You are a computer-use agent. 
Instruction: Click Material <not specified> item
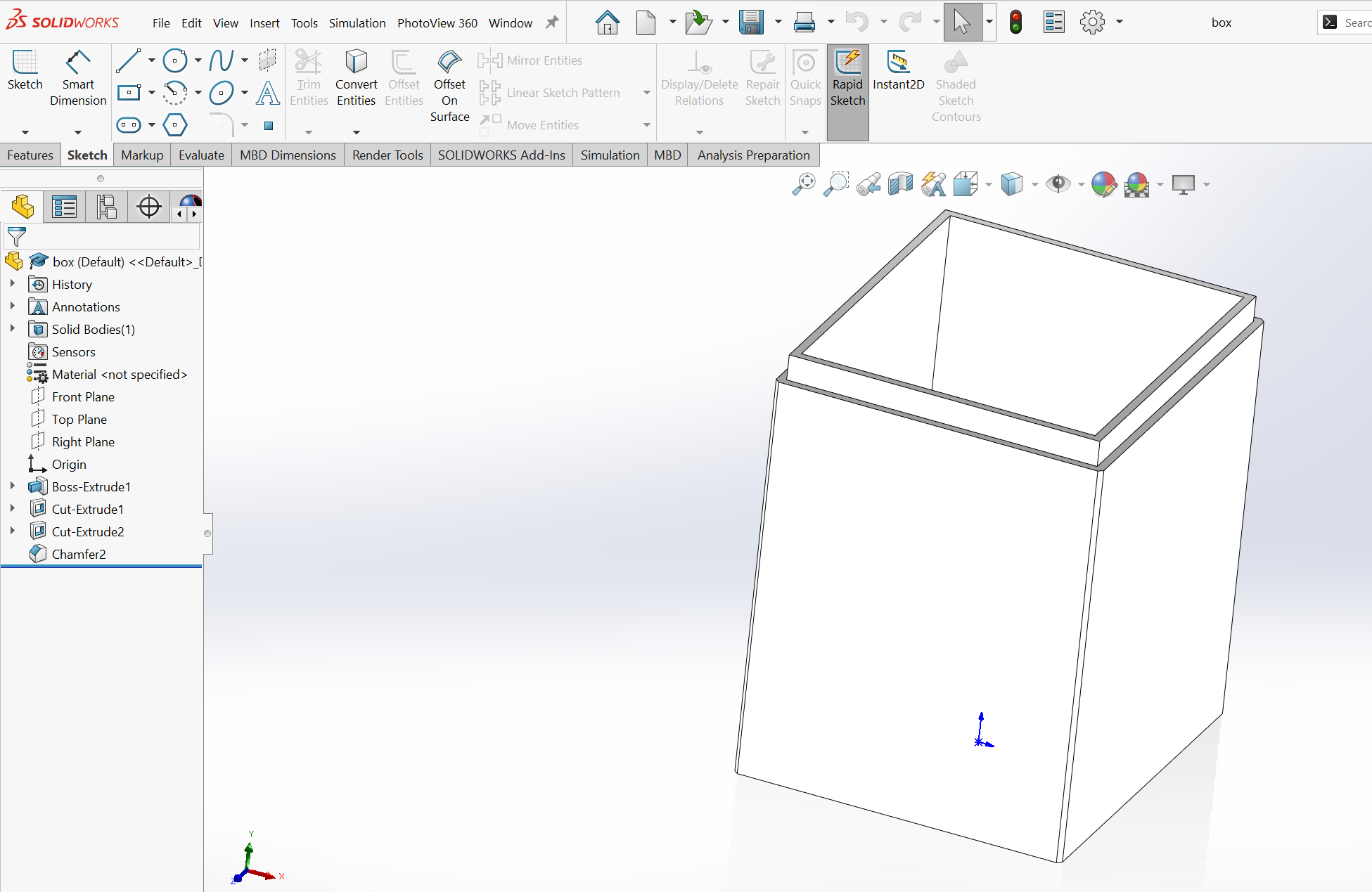(x=120, y=374)
